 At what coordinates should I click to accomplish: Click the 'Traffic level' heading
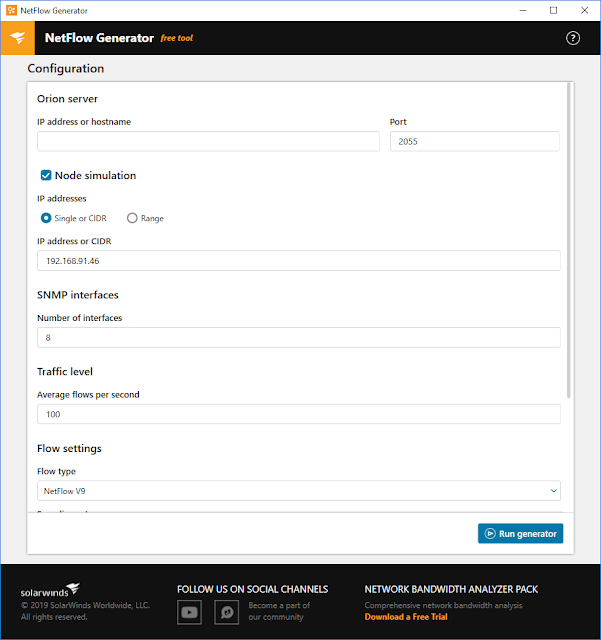click(x=65, y=371)
